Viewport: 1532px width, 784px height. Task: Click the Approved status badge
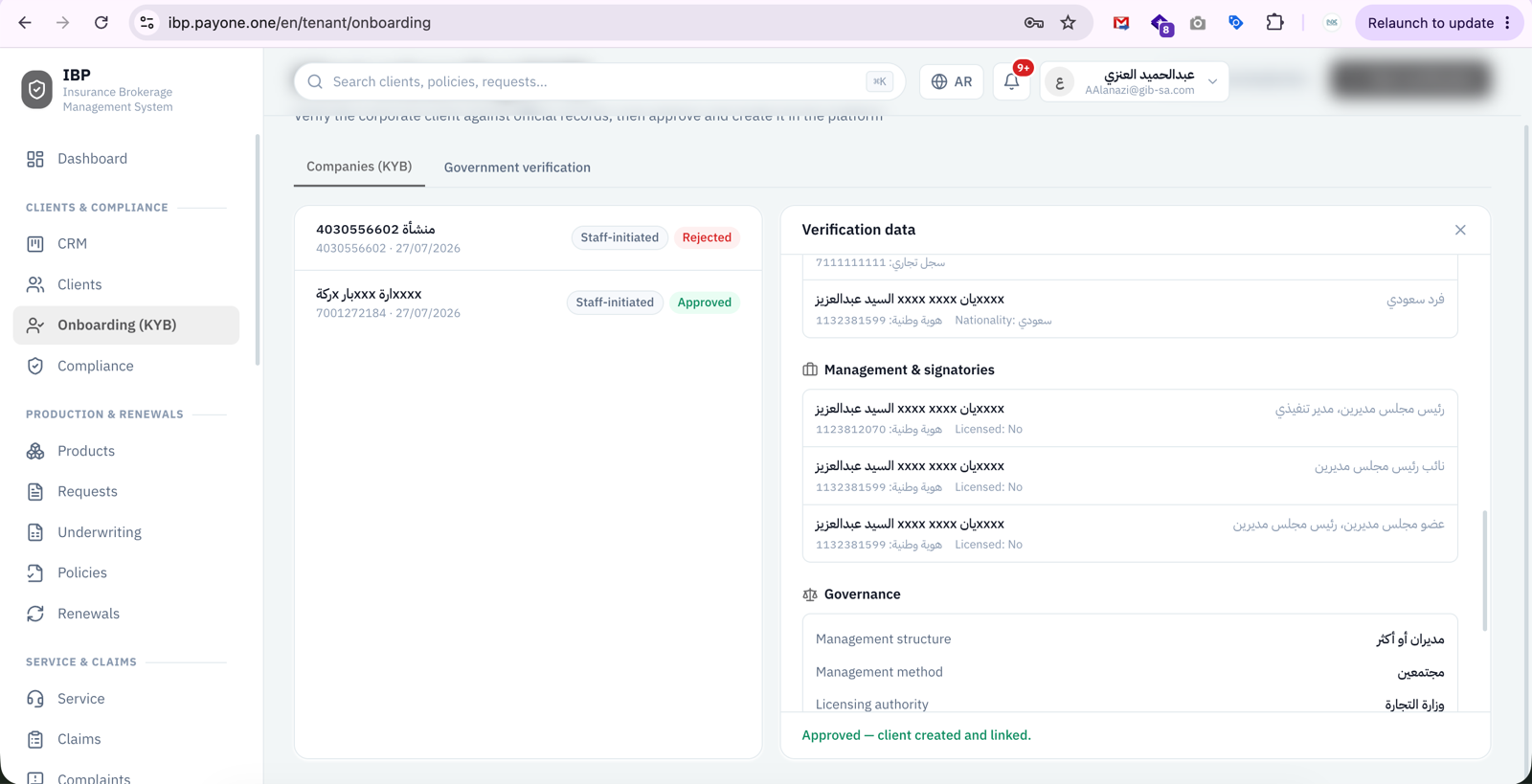(705, 302)
